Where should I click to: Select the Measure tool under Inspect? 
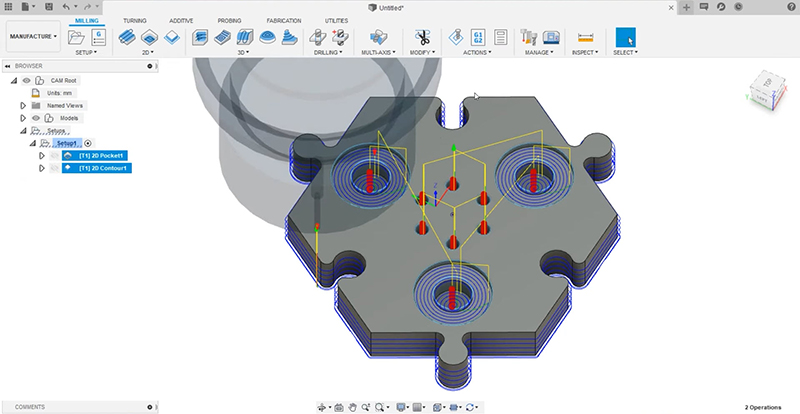point(586,37)
